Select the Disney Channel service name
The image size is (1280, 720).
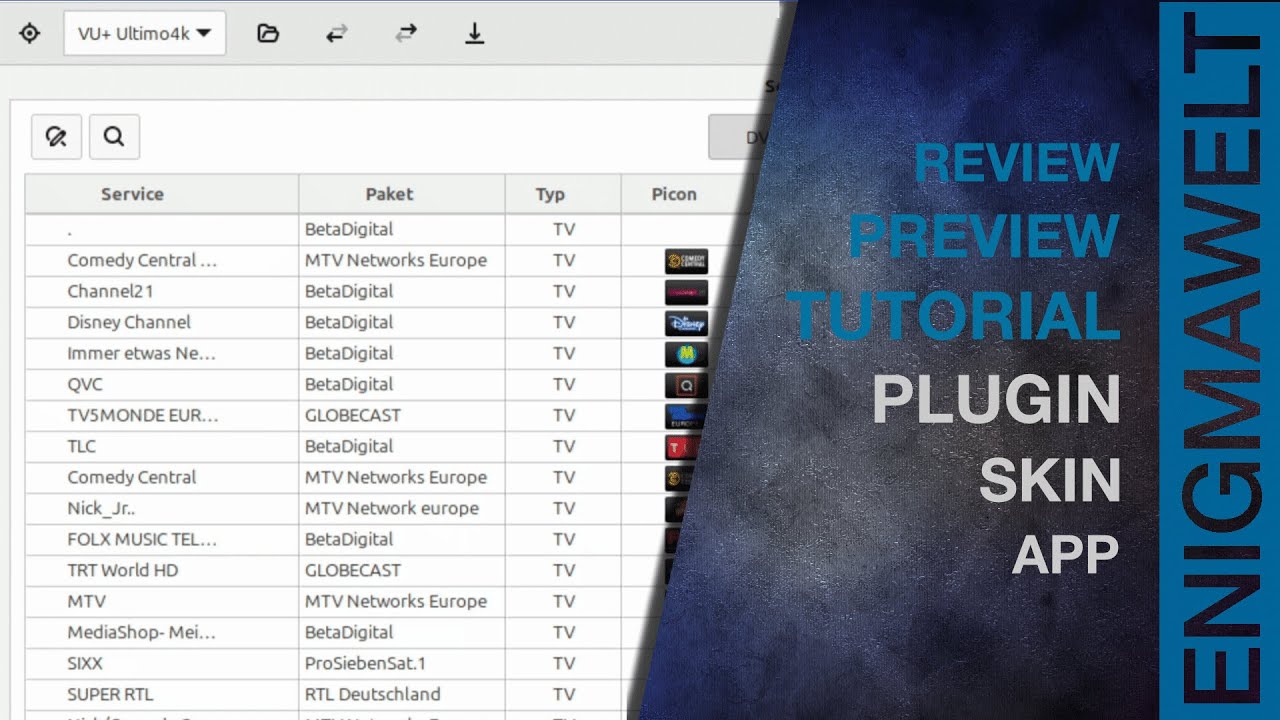129,322
